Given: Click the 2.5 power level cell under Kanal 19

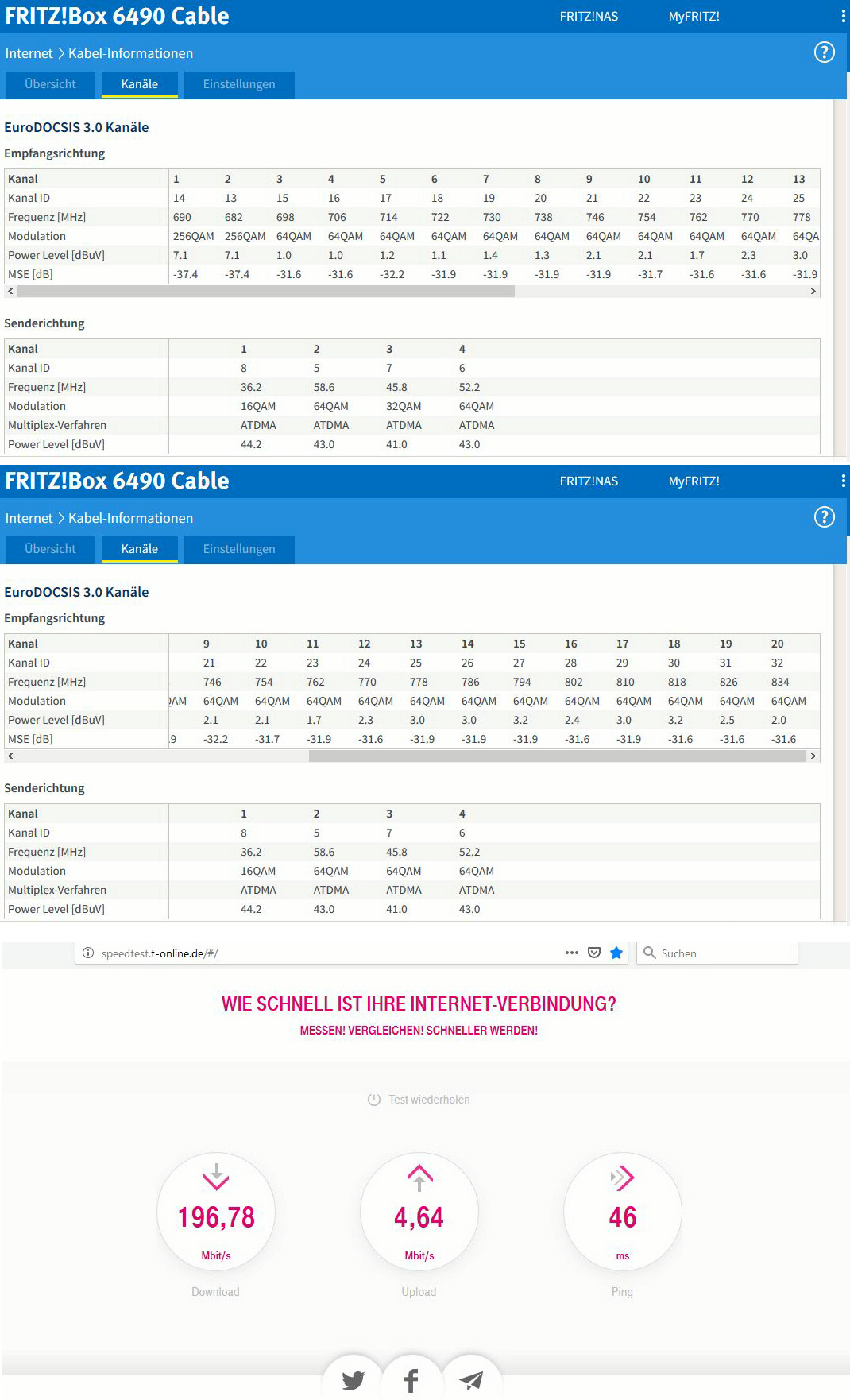Looking at the screenshot, I should [x=727, y=720].
